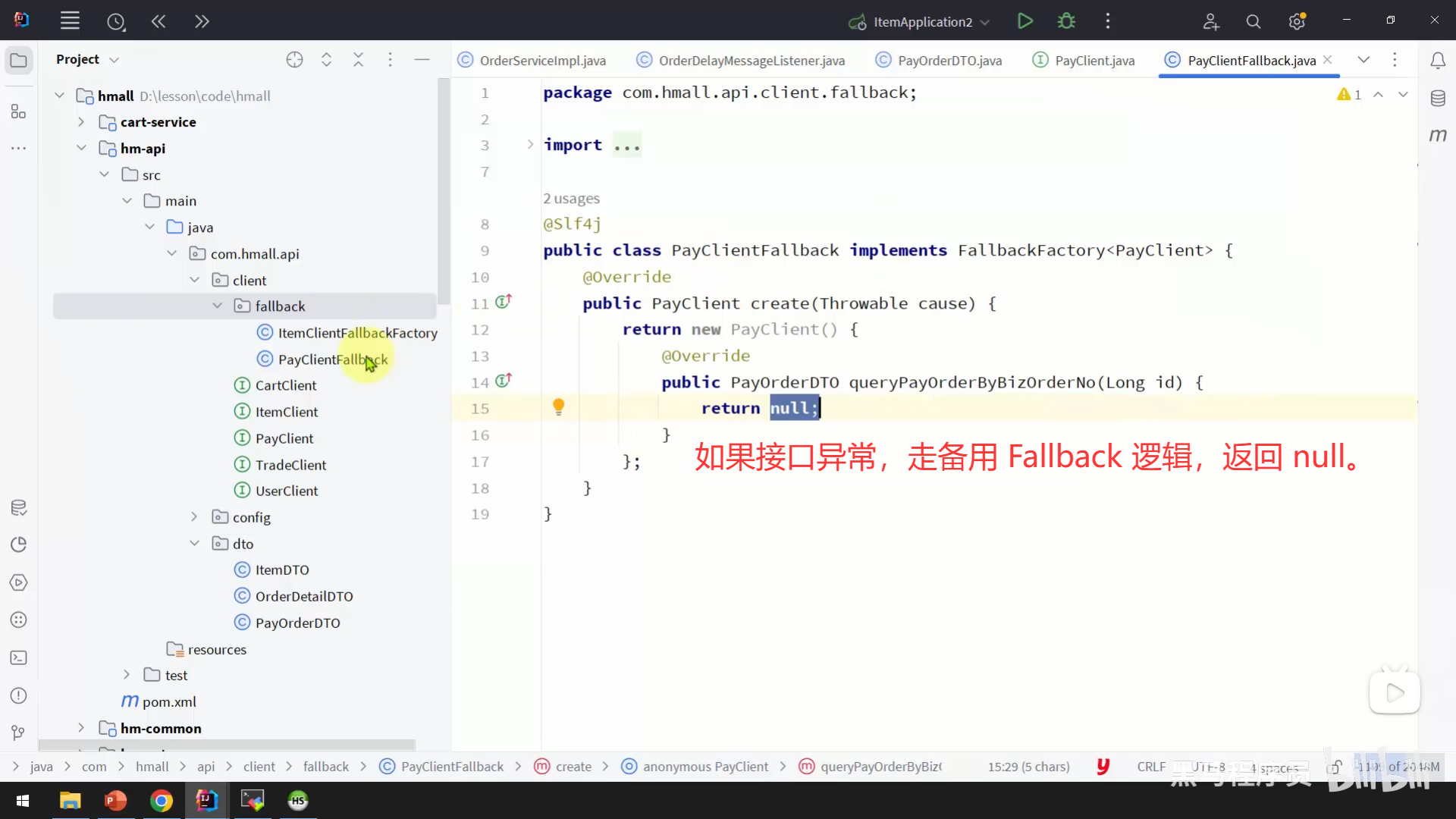Open Notifications bell icon

pyautogui.click(x=1438, y=61)
